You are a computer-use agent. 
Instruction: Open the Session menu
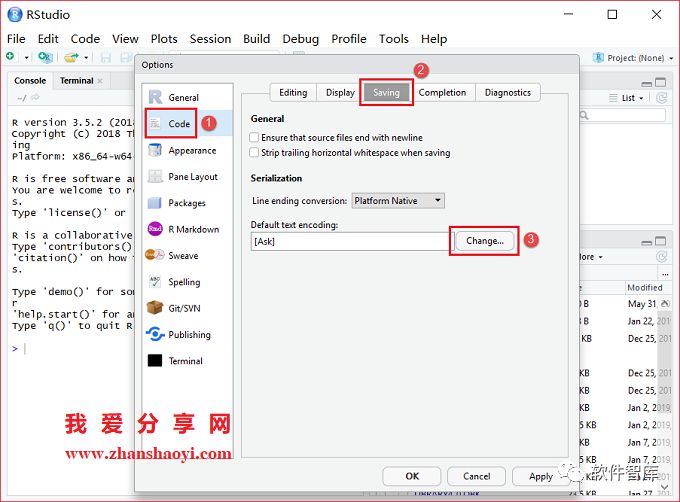point(210,39)
